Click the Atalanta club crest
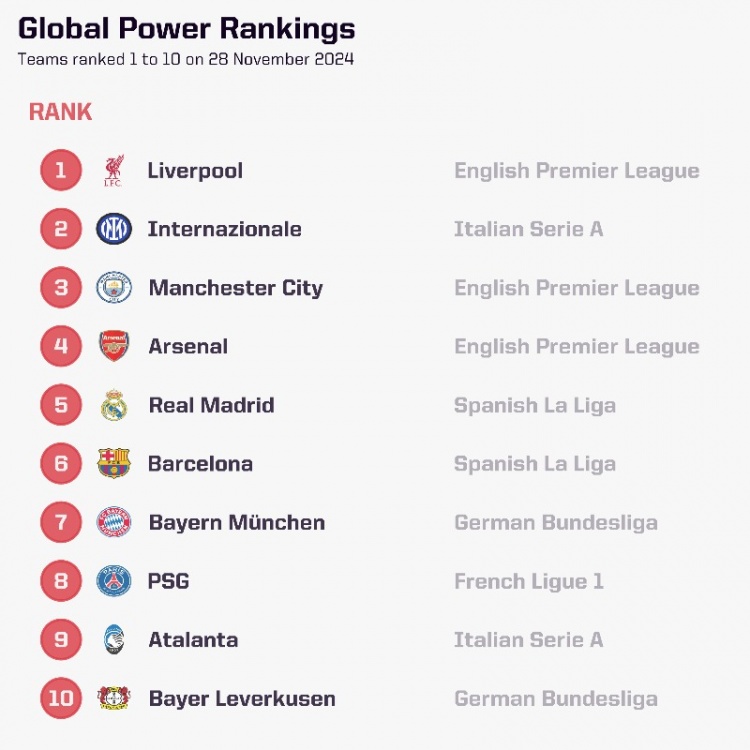 click(x=114, y=640)
